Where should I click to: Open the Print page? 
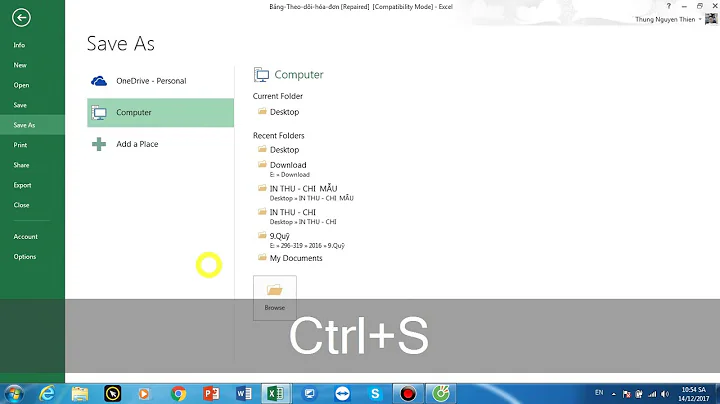pyautogui.click(x=20, y=145)
